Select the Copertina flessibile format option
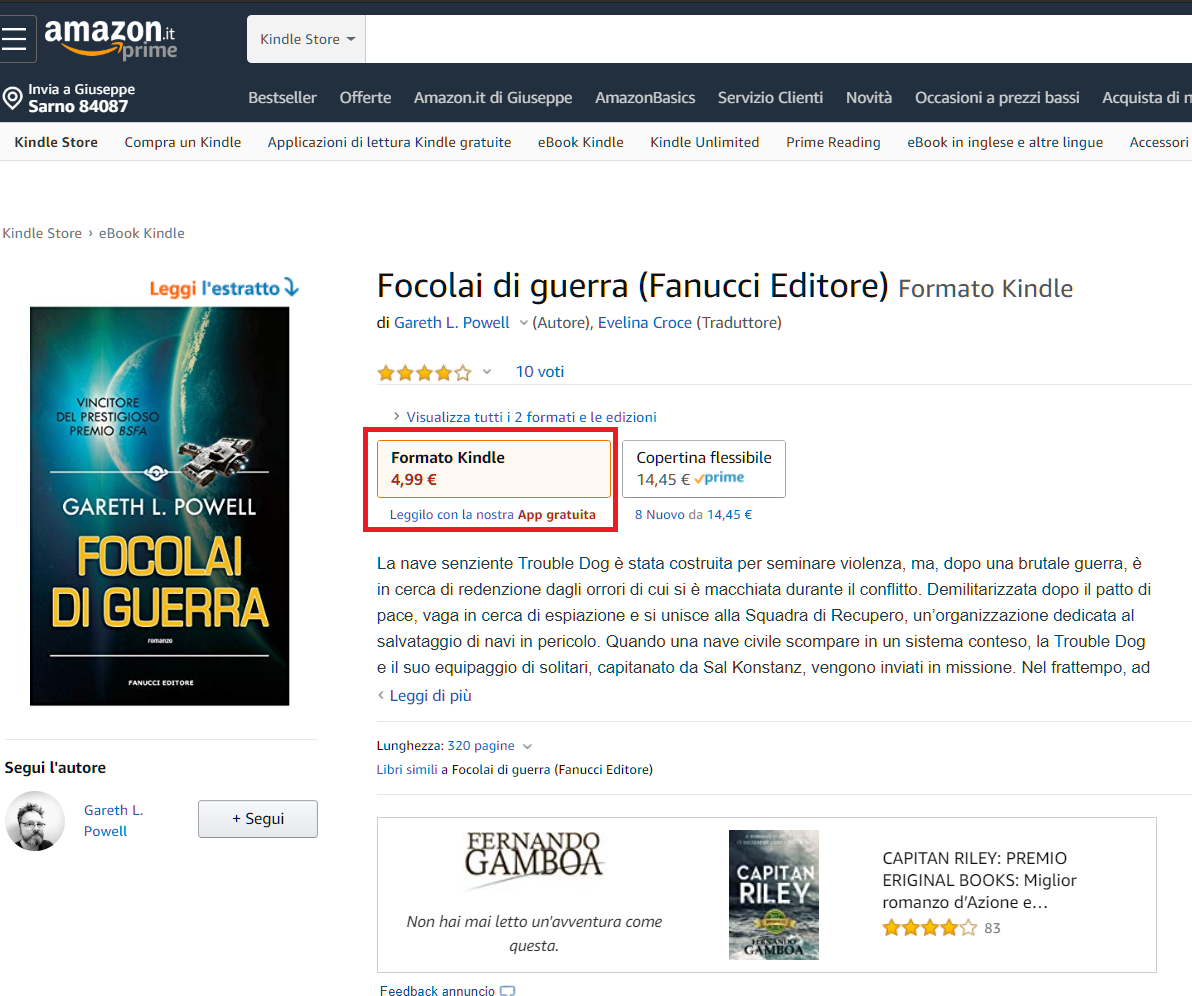The image size is (1192, 996). pyautogui.click(x=704, y=468)
